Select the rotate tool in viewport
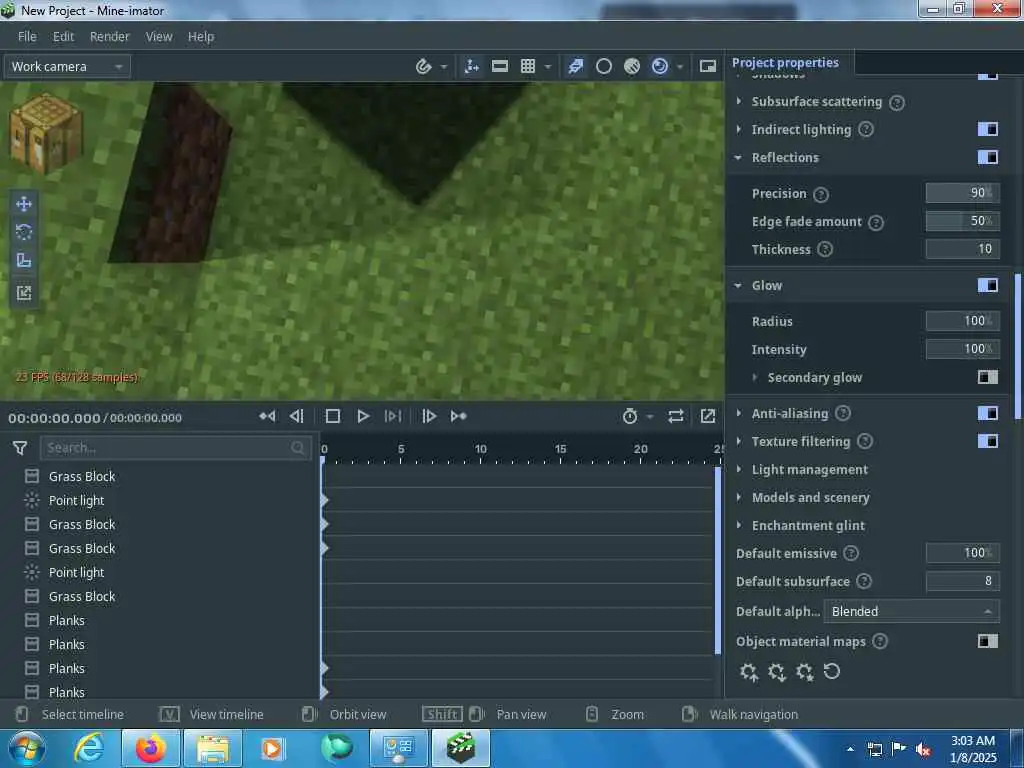The height and width of the screenshot is (768, 1024). coord(24,232)
